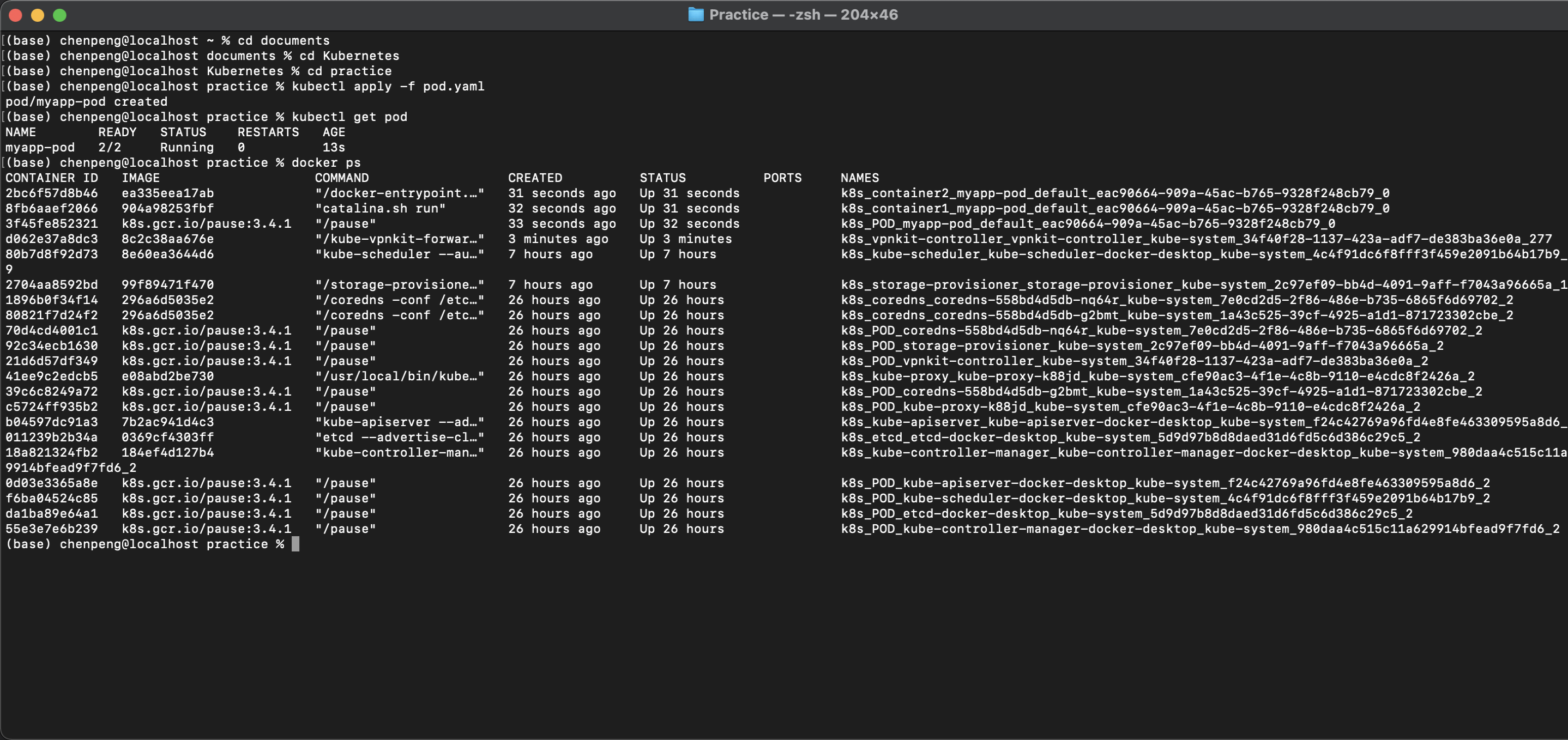Image resolution: width=1568 pixels, height=740 pixels.
Task: Click the 'cd Kubernetes' command text
Action: tap(349, 56)
